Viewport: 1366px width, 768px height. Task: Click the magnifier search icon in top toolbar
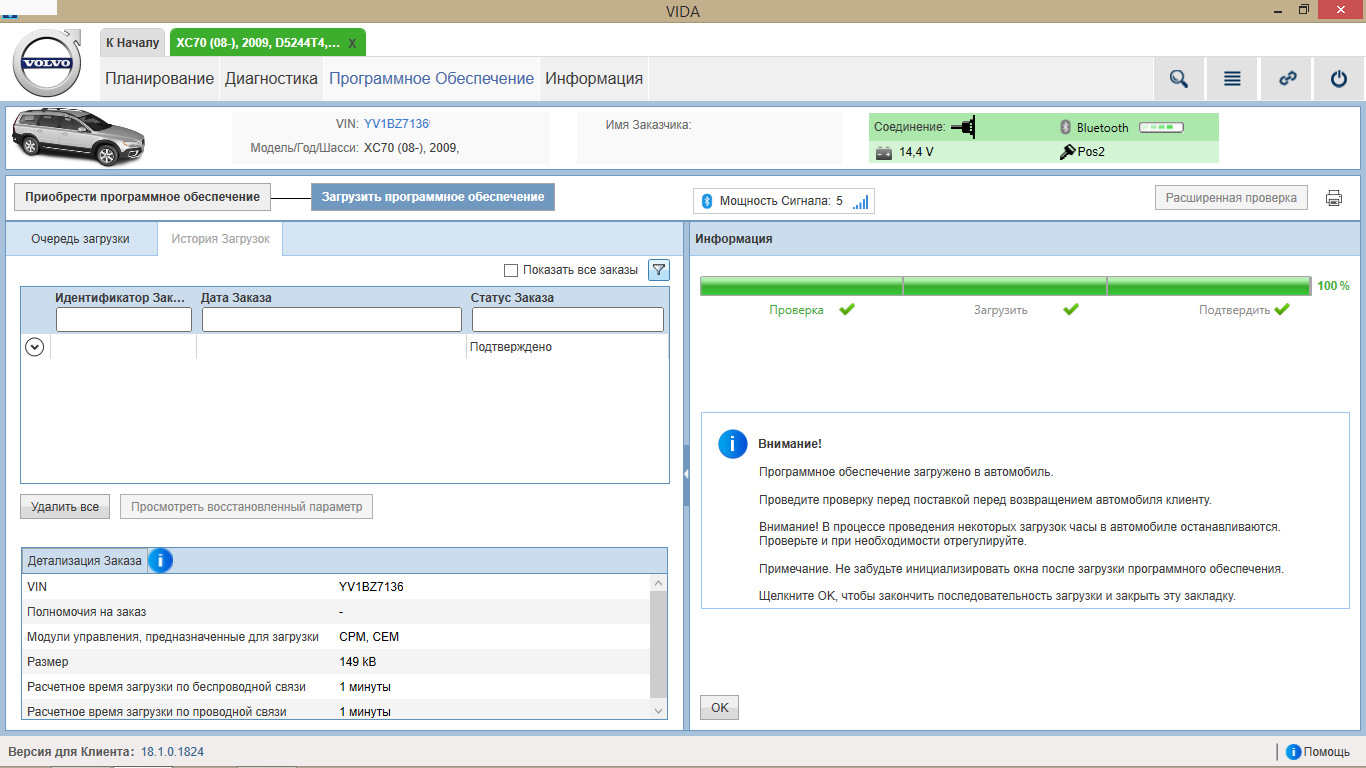click(x=1179, y=79)
